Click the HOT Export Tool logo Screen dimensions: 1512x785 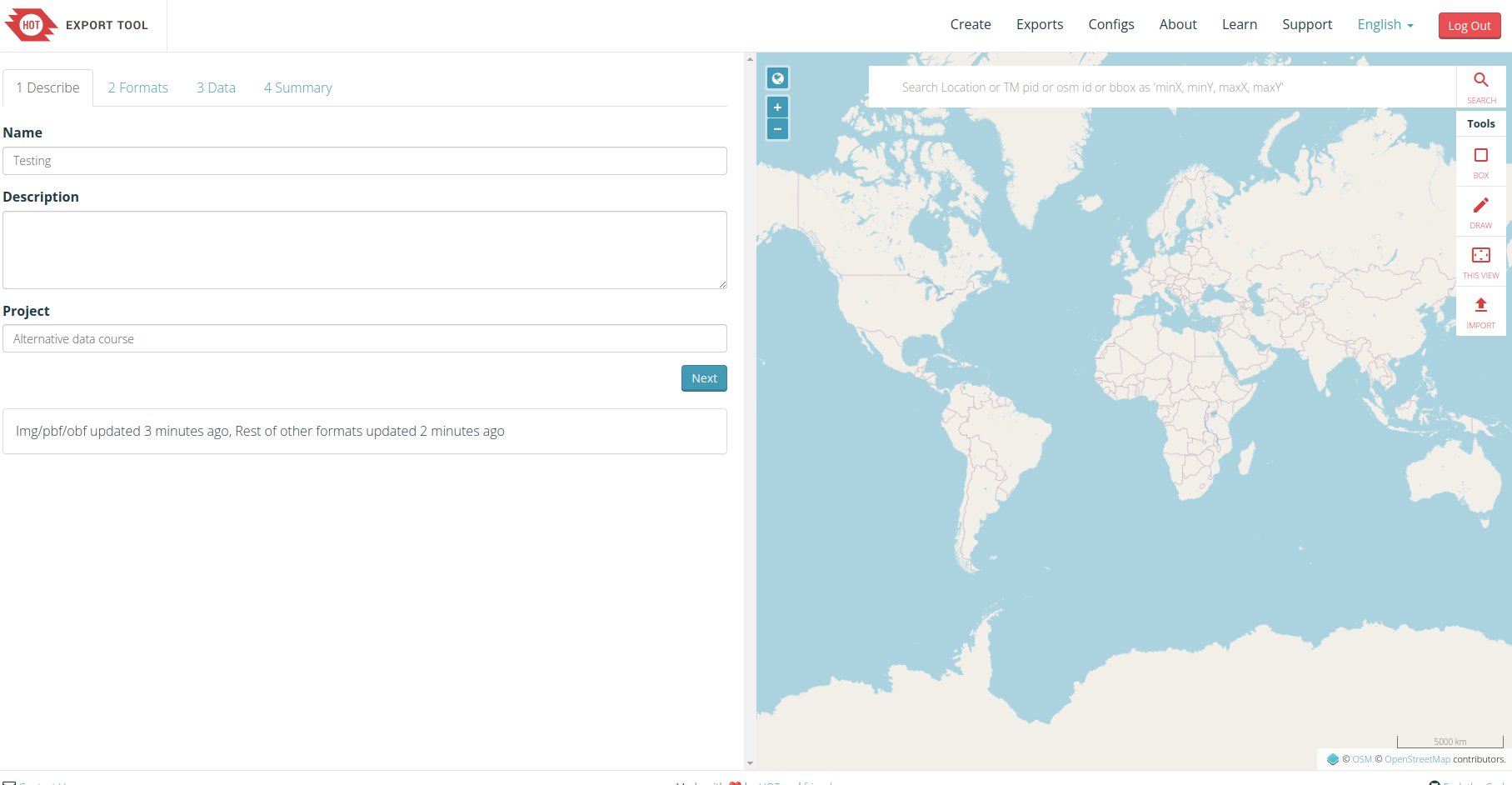tap(77, 25)
